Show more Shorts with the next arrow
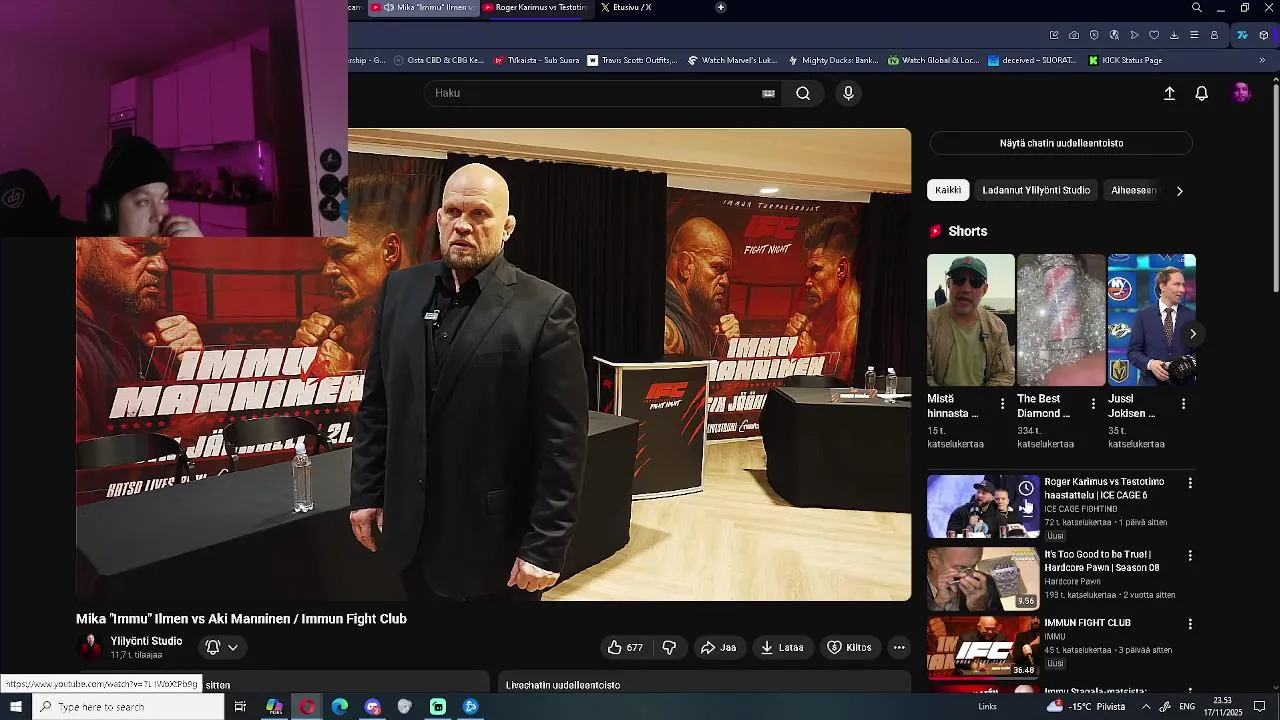Viewport: 1280px width, 720px height. (1192, 334)
